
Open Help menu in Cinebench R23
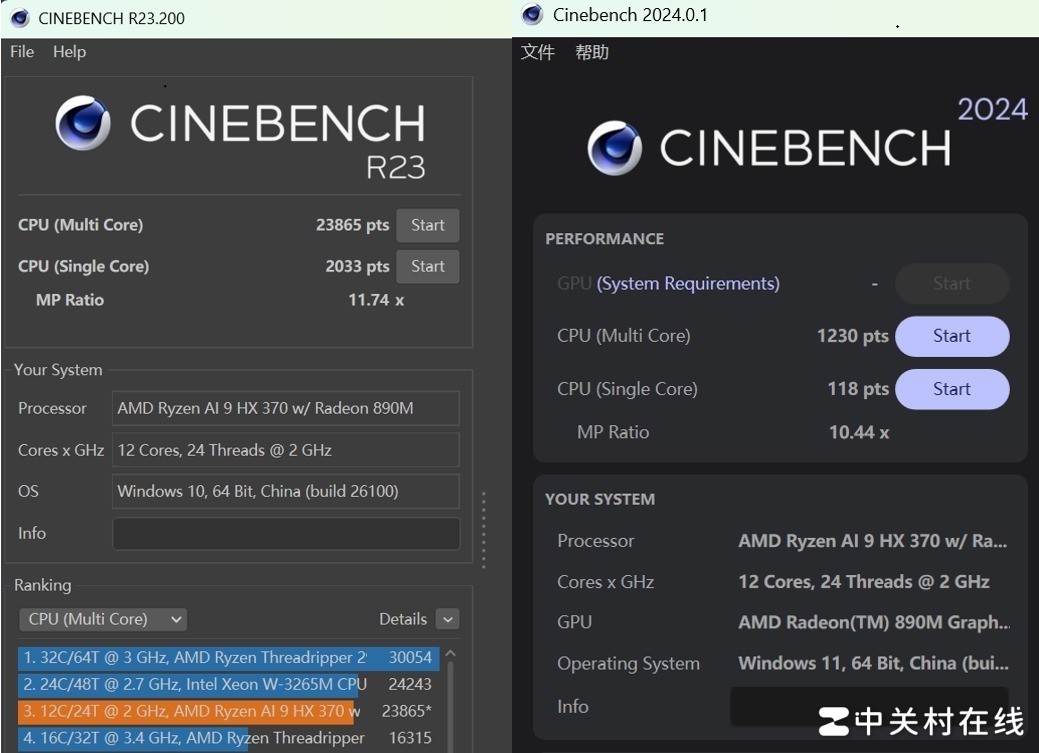point(70,52)
